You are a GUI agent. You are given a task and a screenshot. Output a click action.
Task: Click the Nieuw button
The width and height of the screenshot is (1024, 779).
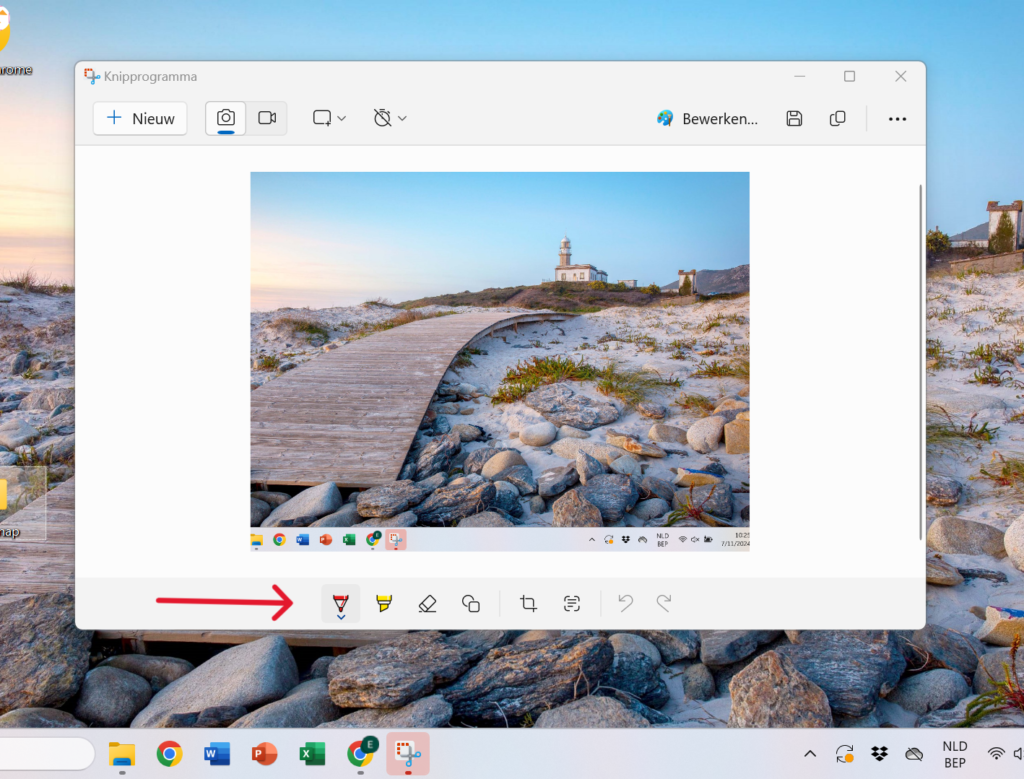click(140, 118)
